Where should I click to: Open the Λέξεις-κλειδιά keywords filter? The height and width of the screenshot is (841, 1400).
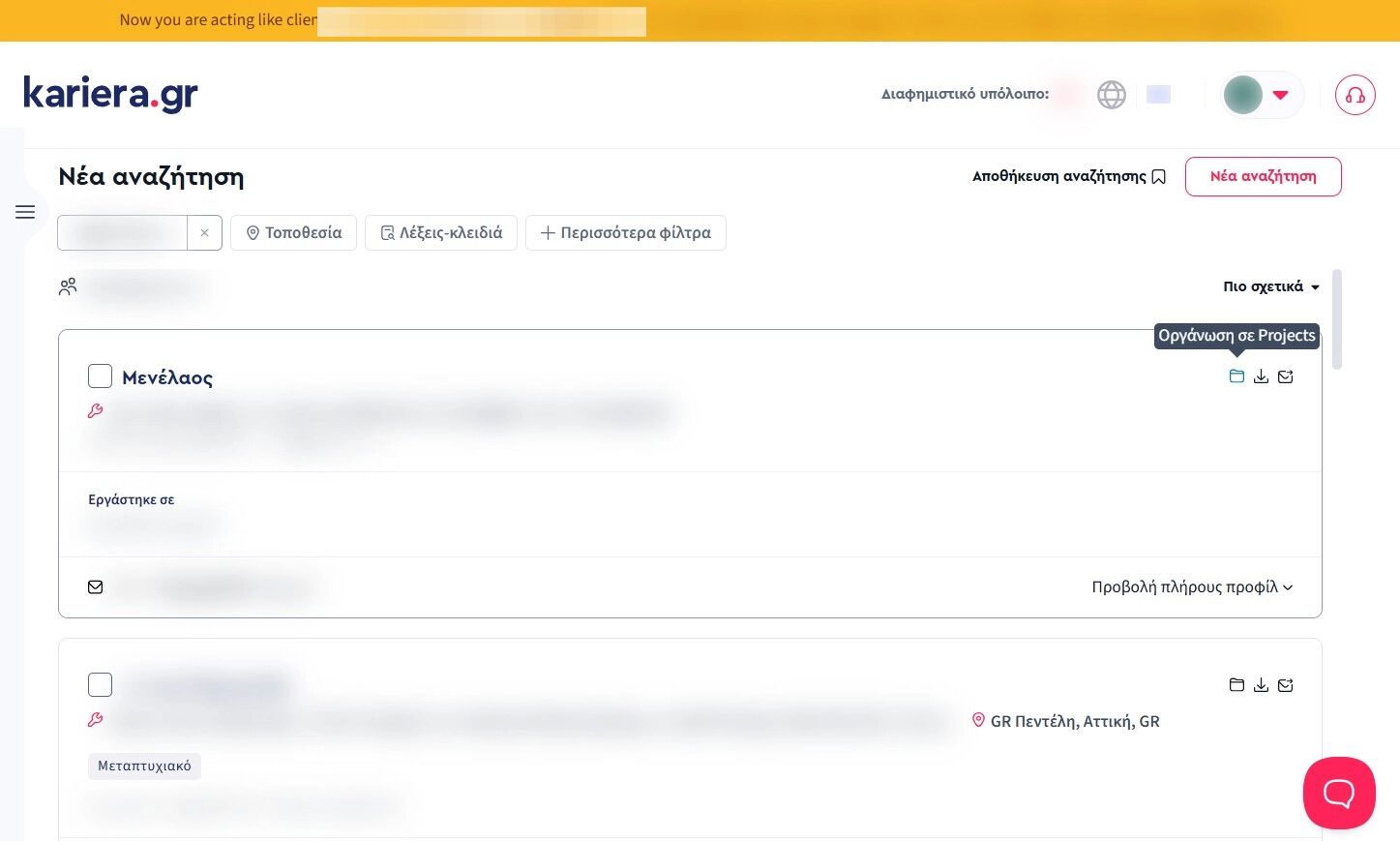[x=441, y=232]
